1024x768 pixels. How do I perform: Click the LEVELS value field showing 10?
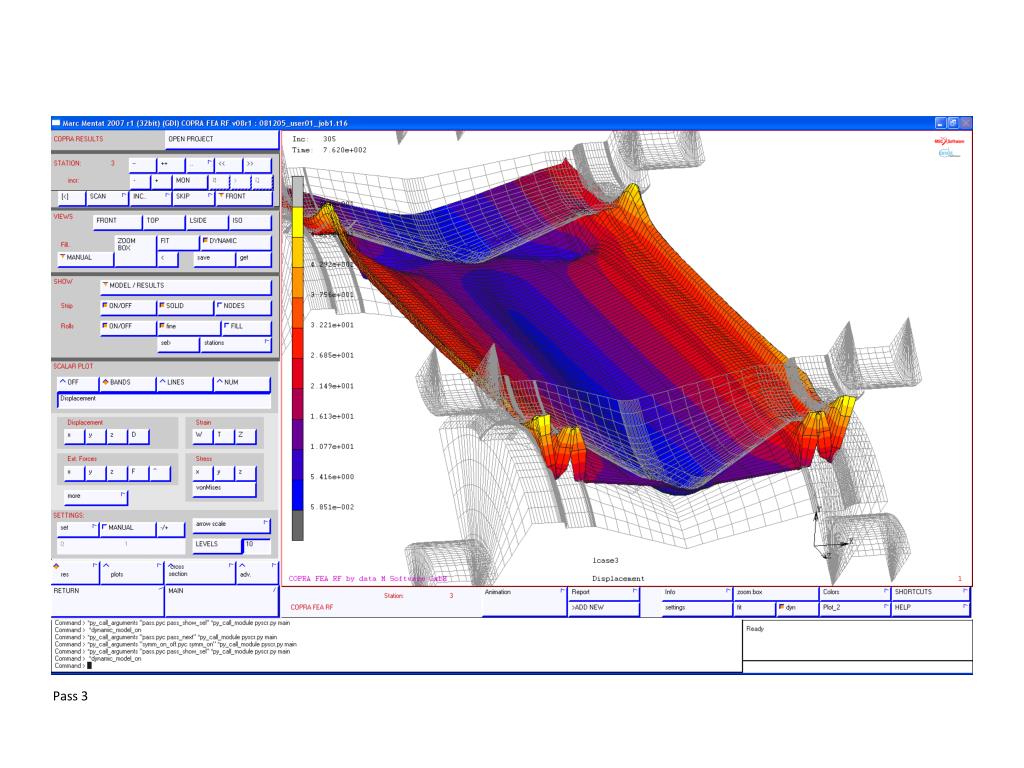click(257, 545)
